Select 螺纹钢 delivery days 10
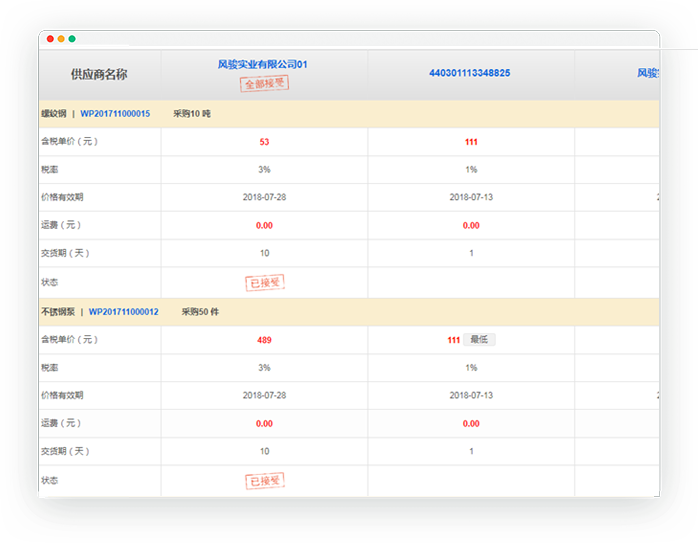Viewport: 698px width, 543px height. point(264,253)
